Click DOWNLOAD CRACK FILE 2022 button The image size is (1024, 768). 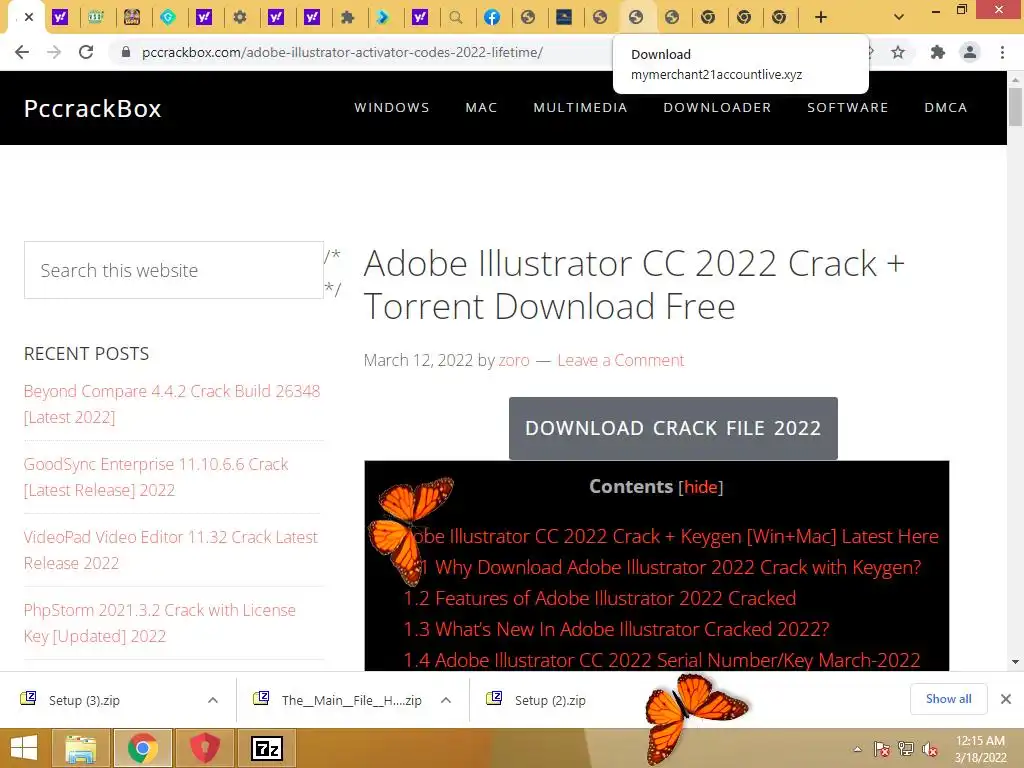(x=673, y=428)
